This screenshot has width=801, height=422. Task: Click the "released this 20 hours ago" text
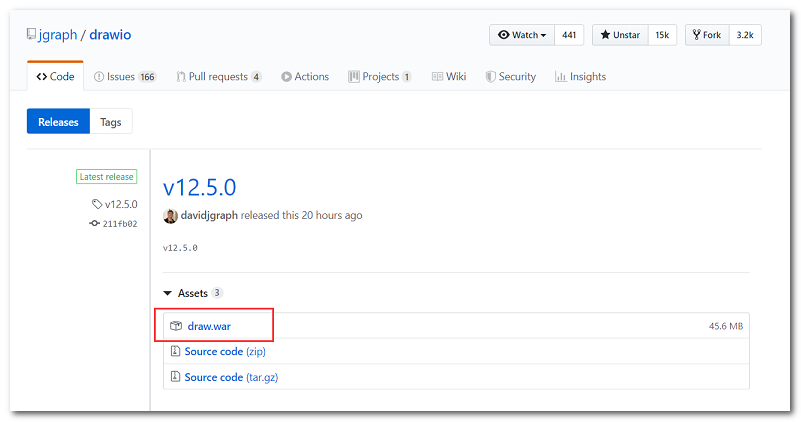point(301,216)
